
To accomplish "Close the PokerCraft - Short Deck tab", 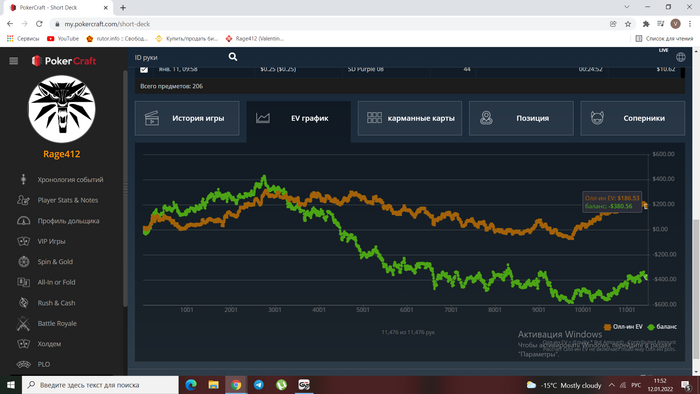I will (x=106, y=8).
